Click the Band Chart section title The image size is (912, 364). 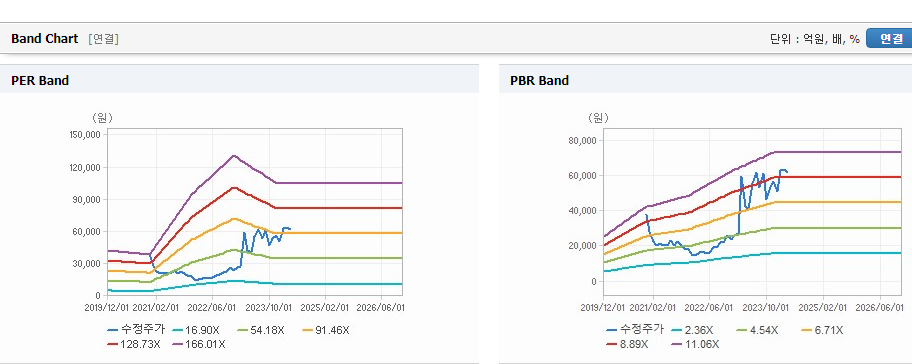44,39
